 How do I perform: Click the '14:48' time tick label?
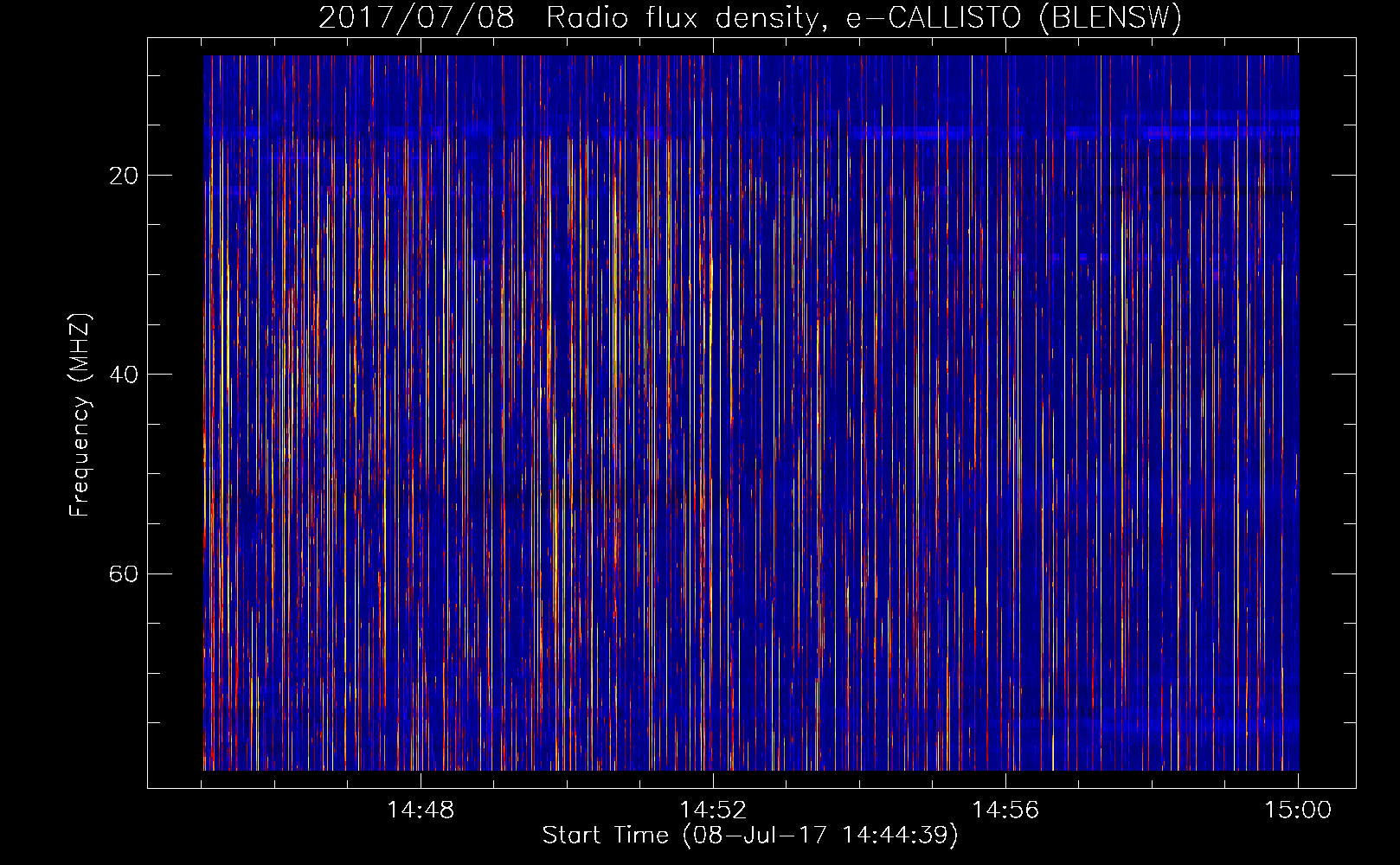(421, 811)
